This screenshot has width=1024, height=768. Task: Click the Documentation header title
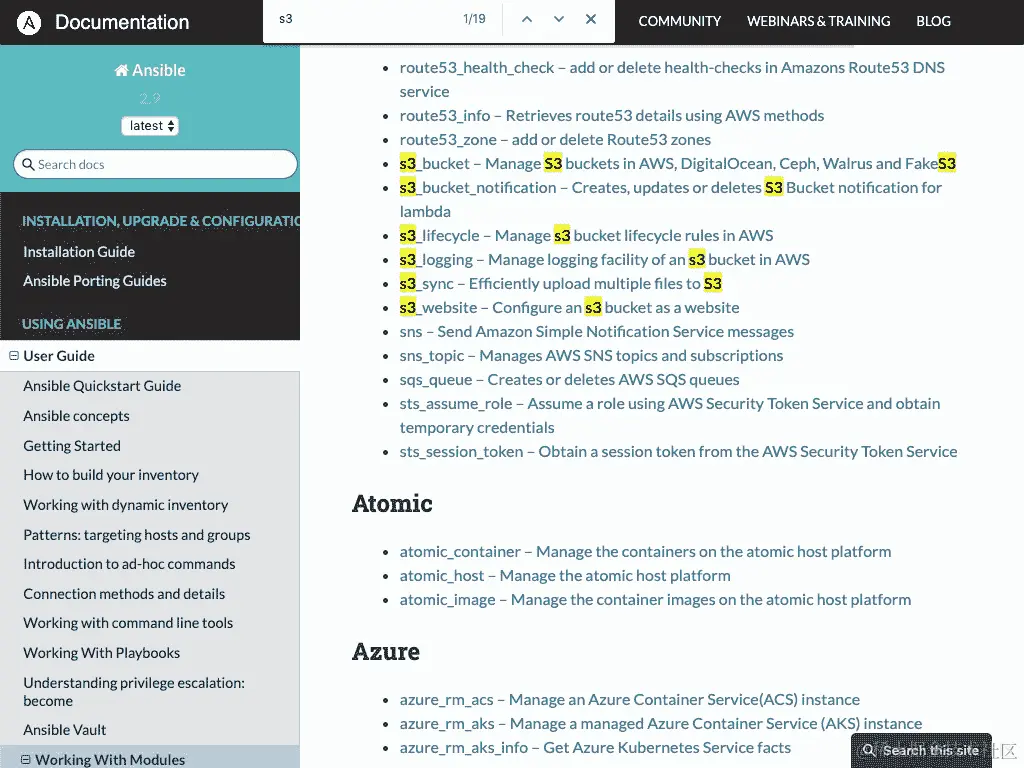click(x=122, y=22)
